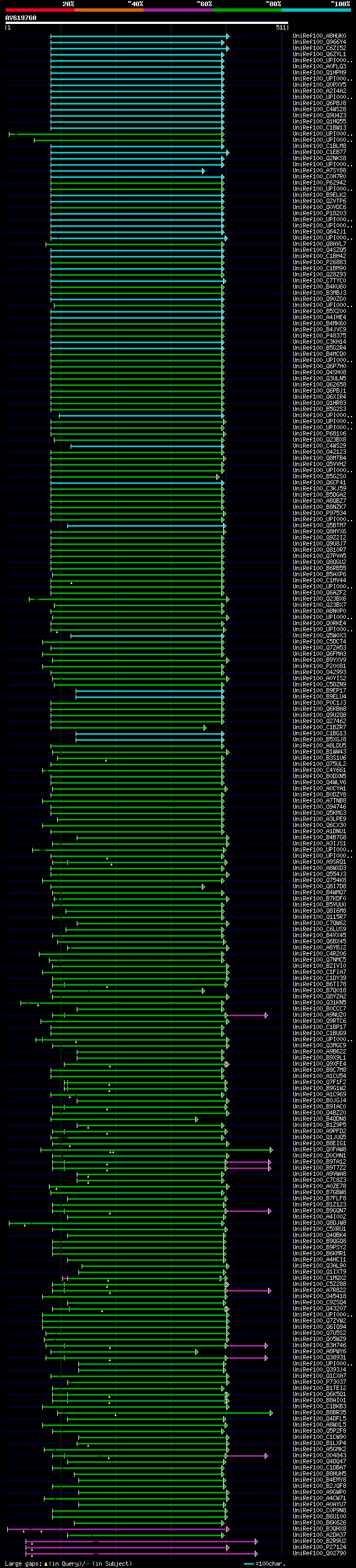
Task: Select hit UniRef100_A0FLQ3
Action: click(319, 66)
